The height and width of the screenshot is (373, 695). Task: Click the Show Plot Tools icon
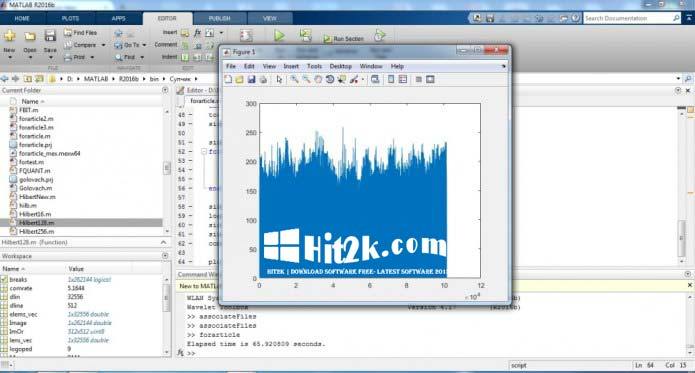[430, 79]
